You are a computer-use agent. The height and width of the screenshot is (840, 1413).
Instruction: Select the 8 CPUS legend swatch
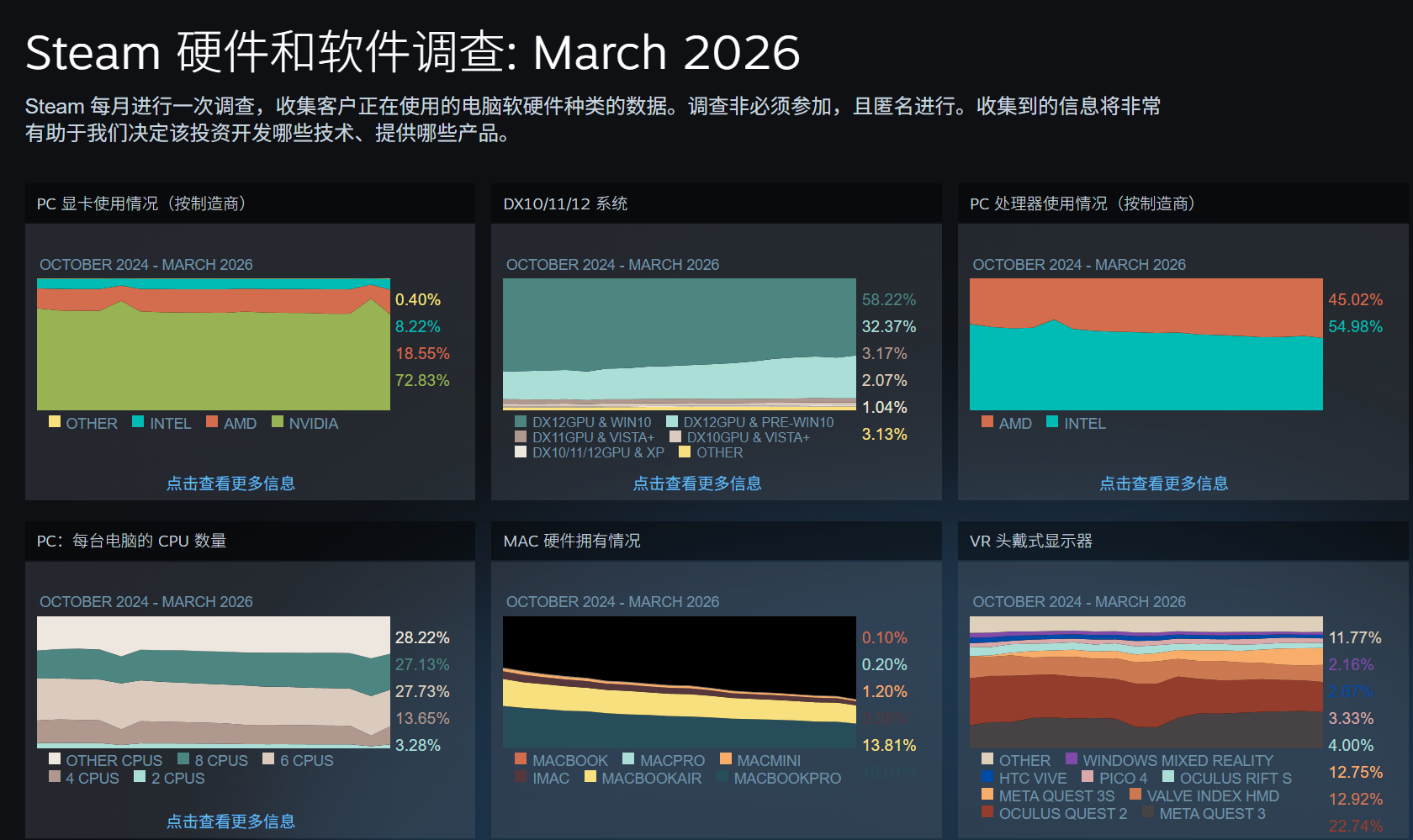(x=183, y=758)
